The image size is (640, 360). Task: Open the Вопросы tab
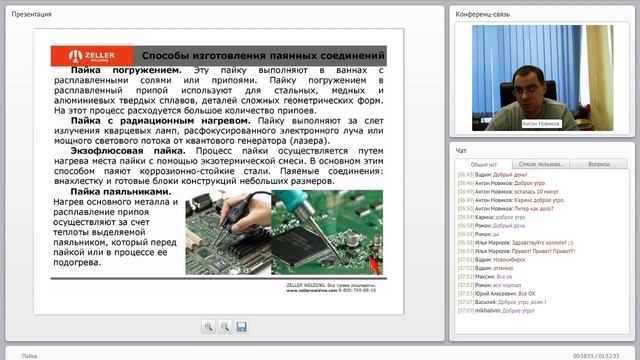pos(599,164)
